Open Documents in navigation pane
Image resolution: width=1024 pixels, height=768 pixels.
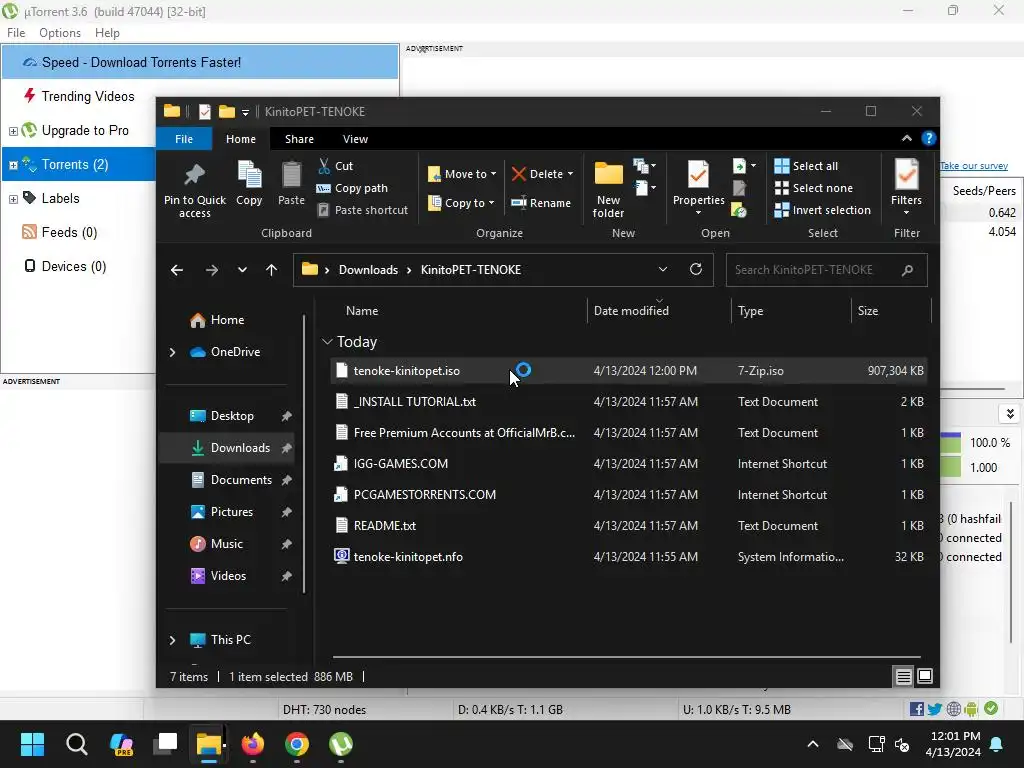coord(241,480)
